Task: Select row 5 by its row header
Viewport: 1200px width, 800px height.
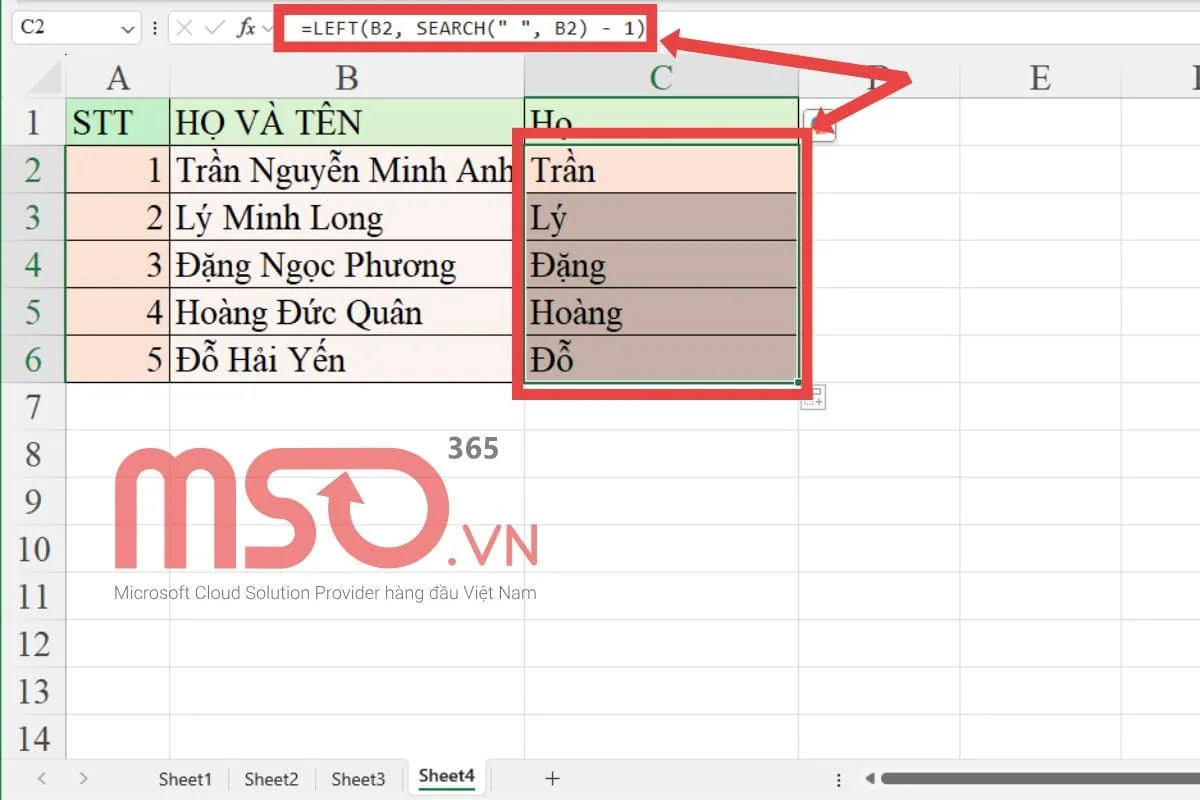Action: click(34, 312)
